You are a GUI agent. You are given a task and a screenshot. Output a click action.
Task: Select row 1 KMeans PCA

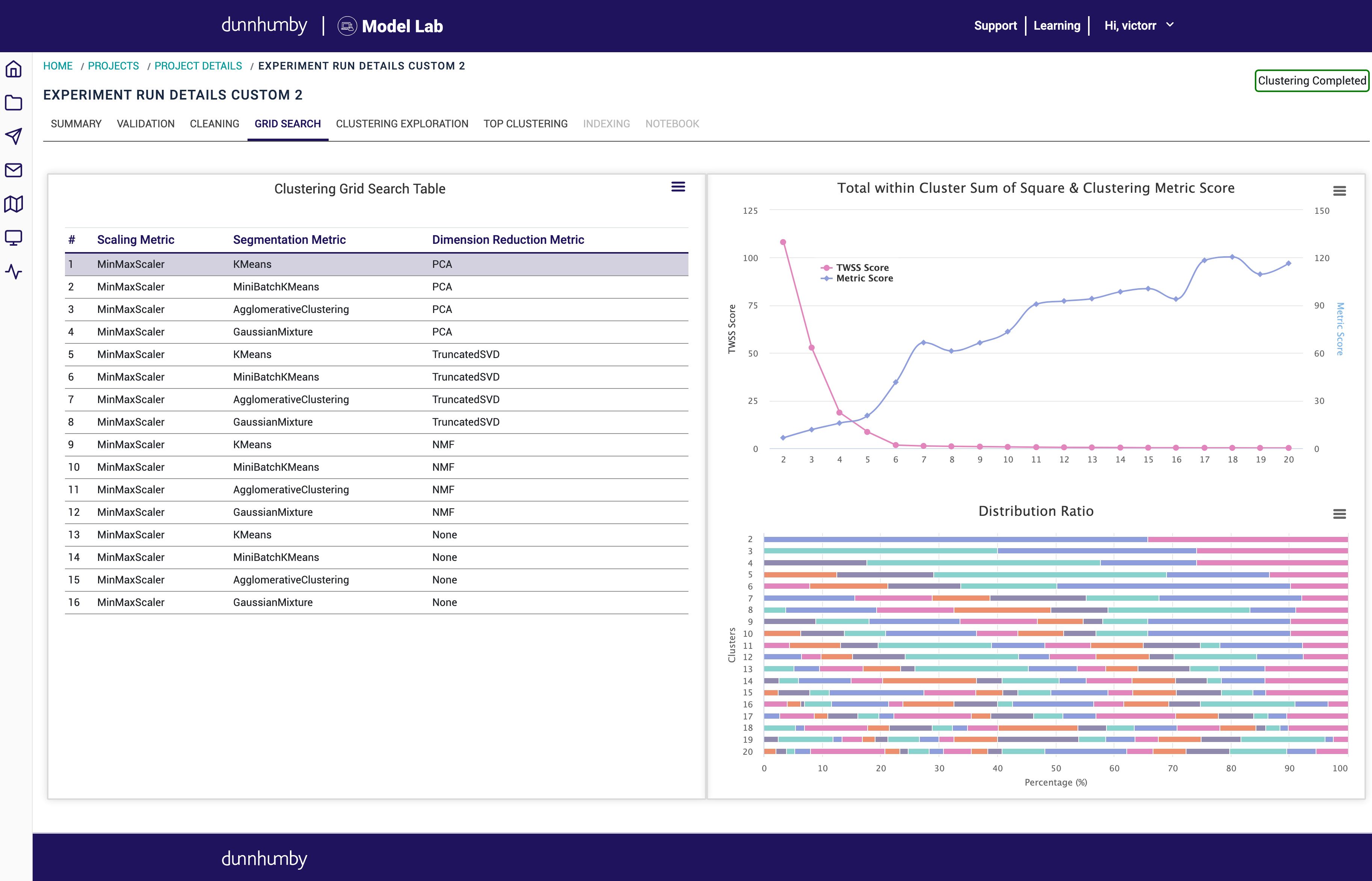(376, 264)
